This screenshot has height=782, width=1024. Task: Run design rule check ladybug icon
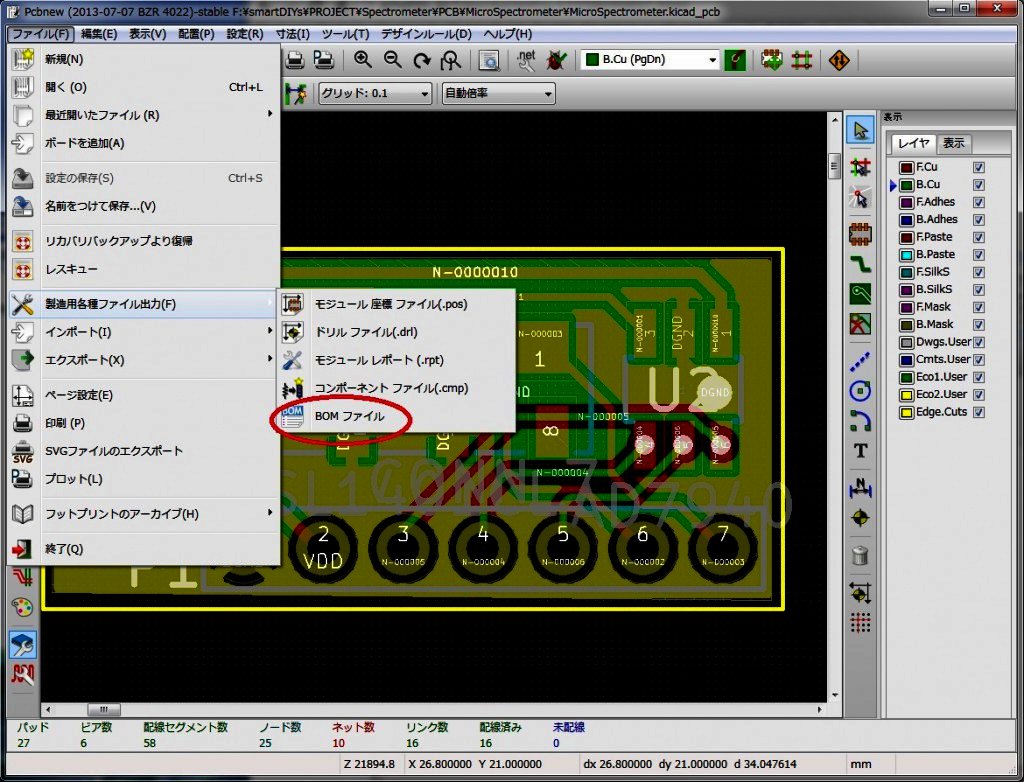[x=555, y=60]
